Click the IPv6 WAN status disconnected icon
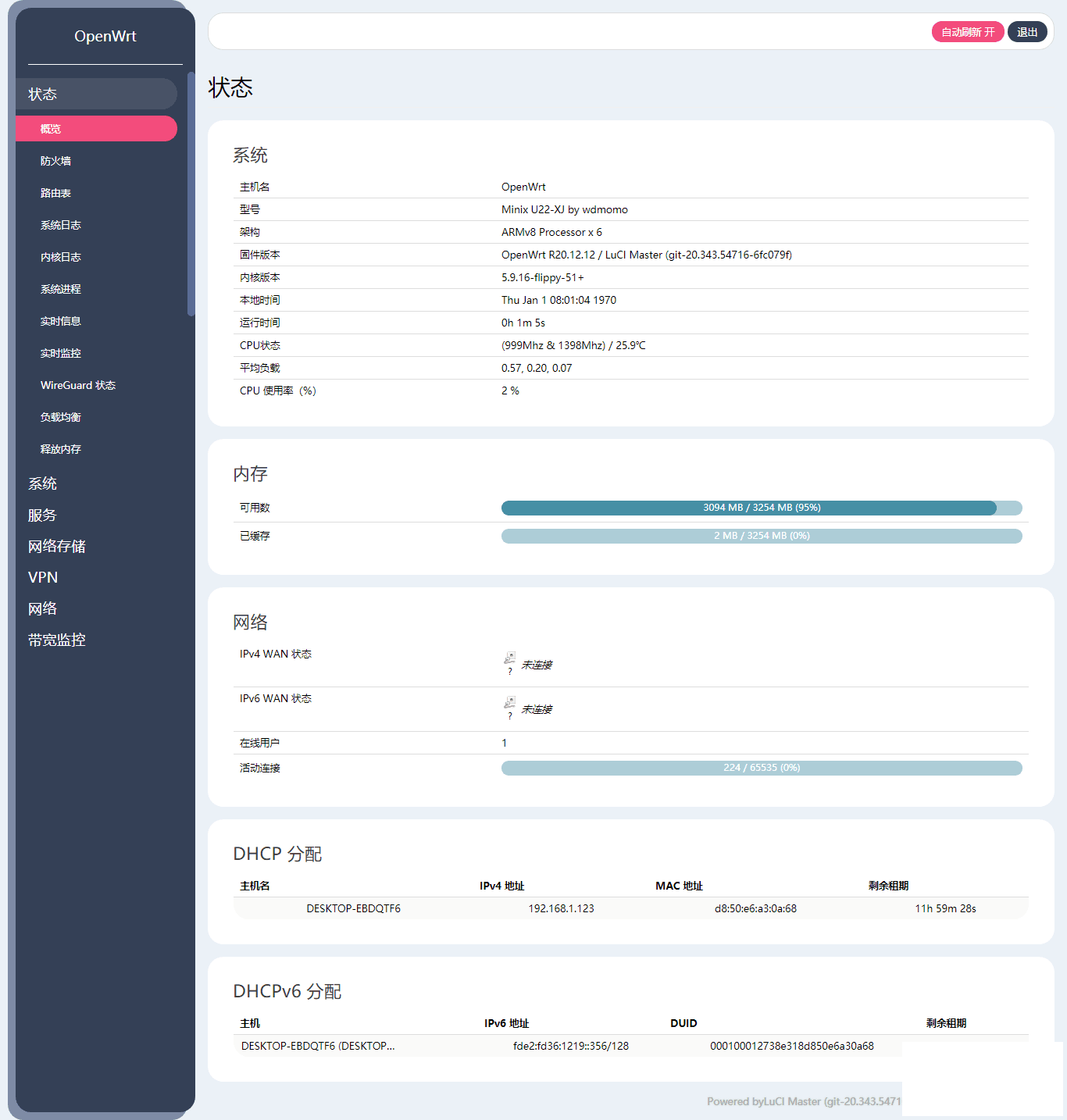Viewport: 1067px width, 1120px height. 509,702
